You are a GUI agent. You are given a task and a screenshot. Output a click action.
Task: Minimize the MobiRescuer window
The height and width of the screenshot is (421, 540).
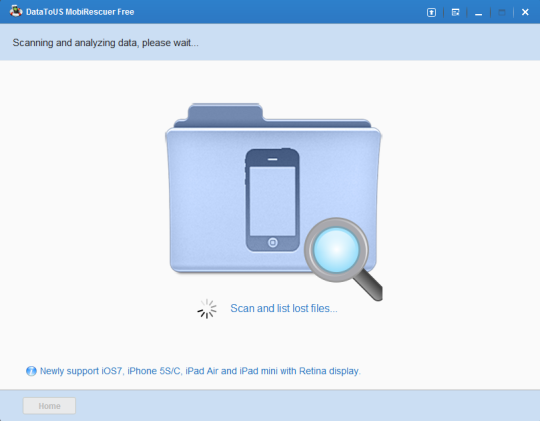(478, 13)
